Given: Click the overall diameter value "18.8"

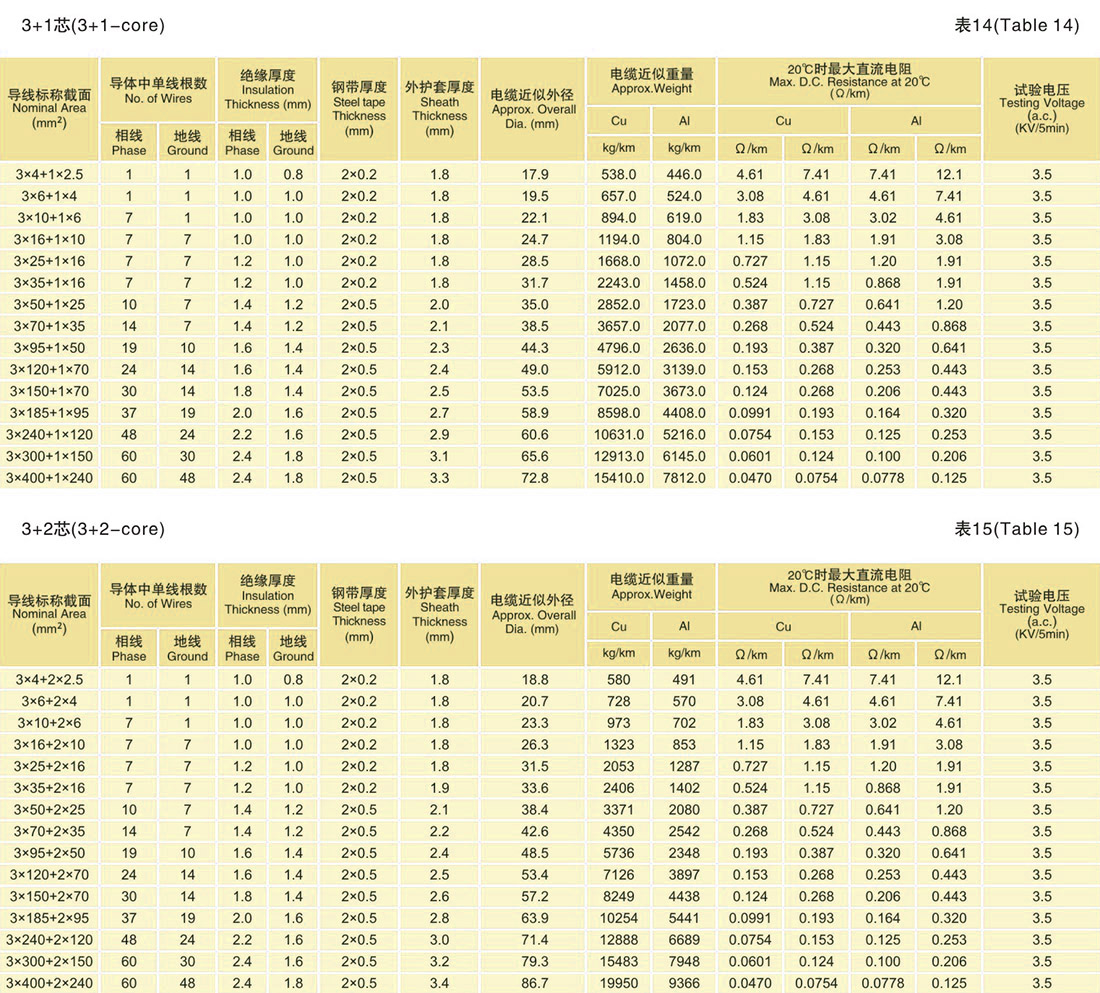Looking at the screenshot, I should [535, 679].
